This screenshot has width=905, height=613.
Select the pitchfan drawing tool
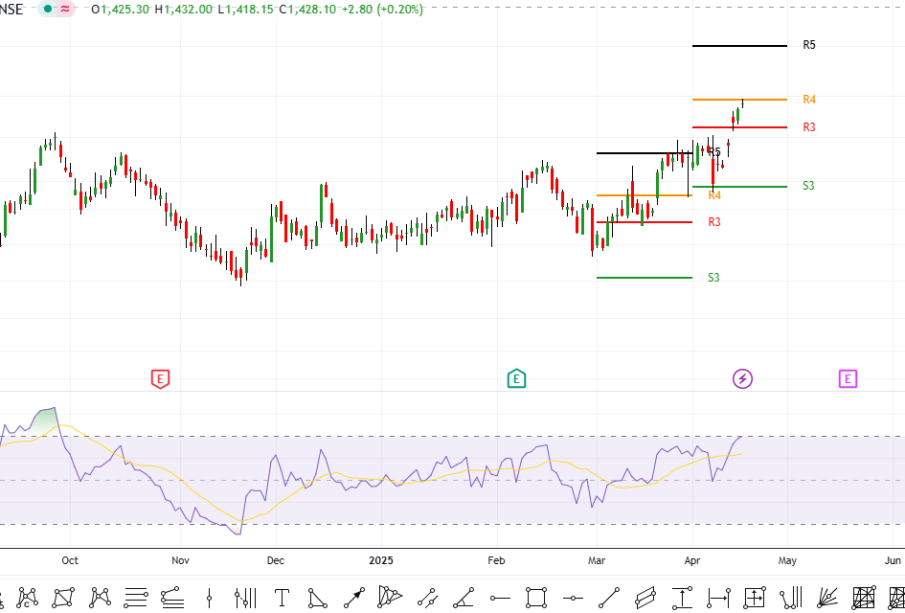(391, 597)
